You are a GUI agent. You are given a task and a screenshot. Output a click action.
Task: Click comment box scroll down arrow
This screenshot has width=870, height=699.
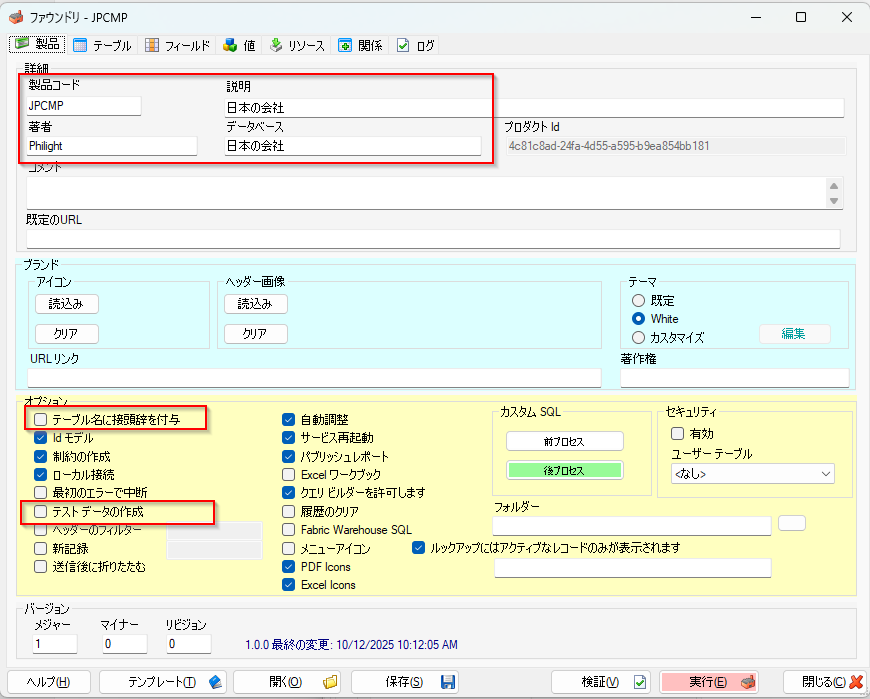click(834, 201)
